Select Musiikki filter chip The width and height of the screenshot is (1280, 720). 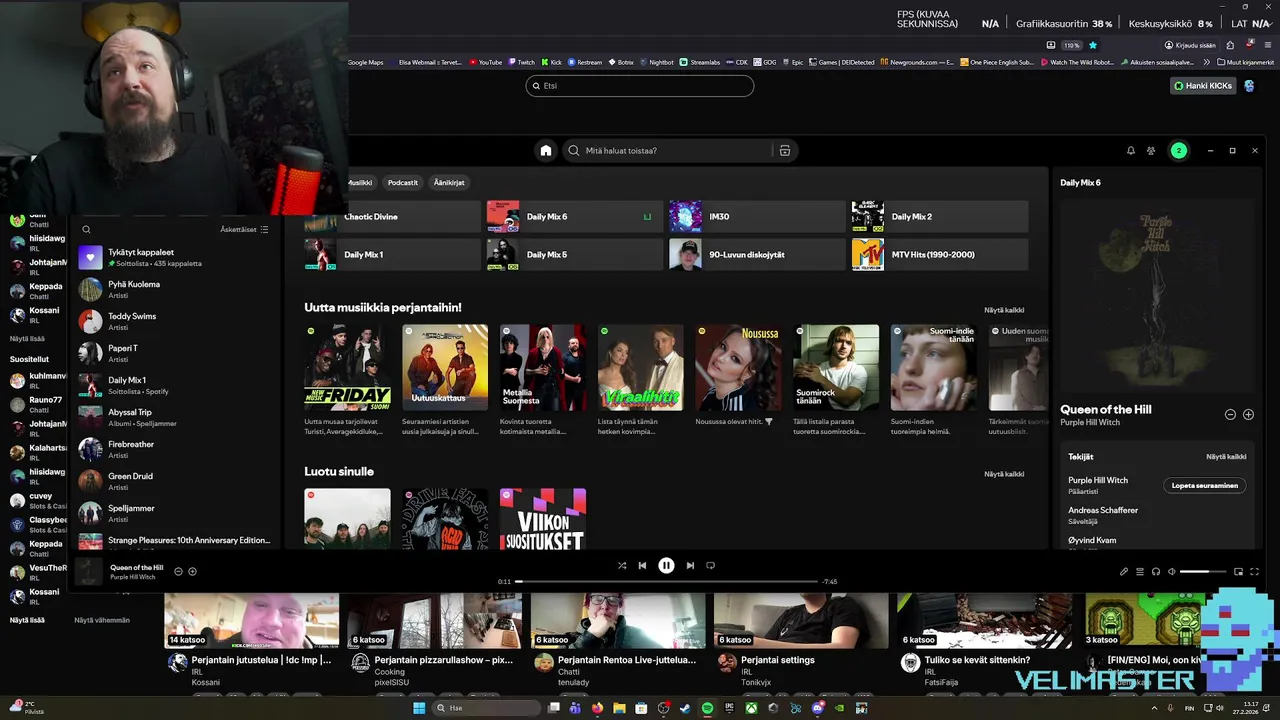(x=359, y=183)
